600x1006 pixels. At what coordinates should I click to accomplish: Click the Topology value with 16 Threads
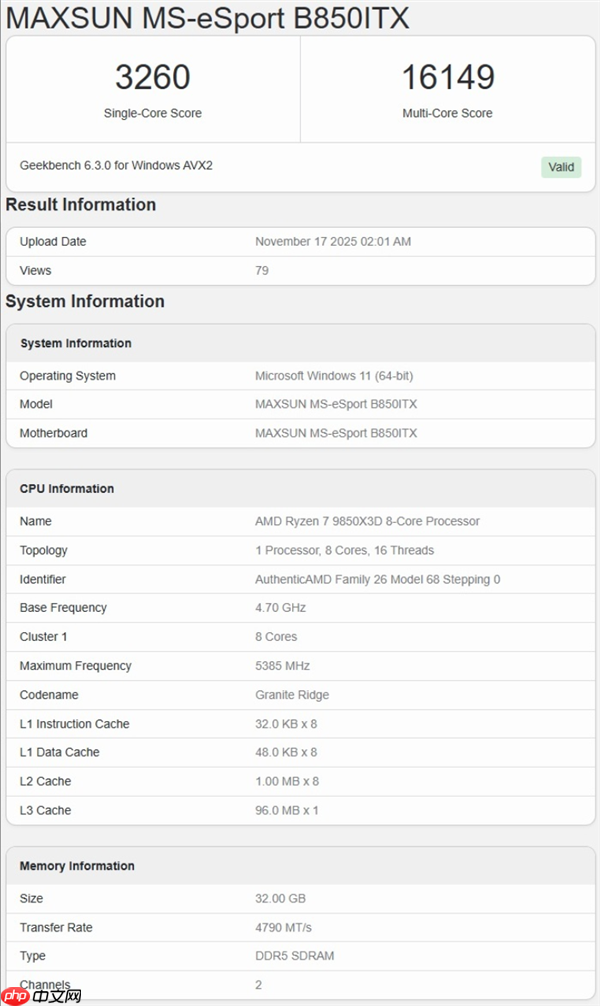pos(344,550)
